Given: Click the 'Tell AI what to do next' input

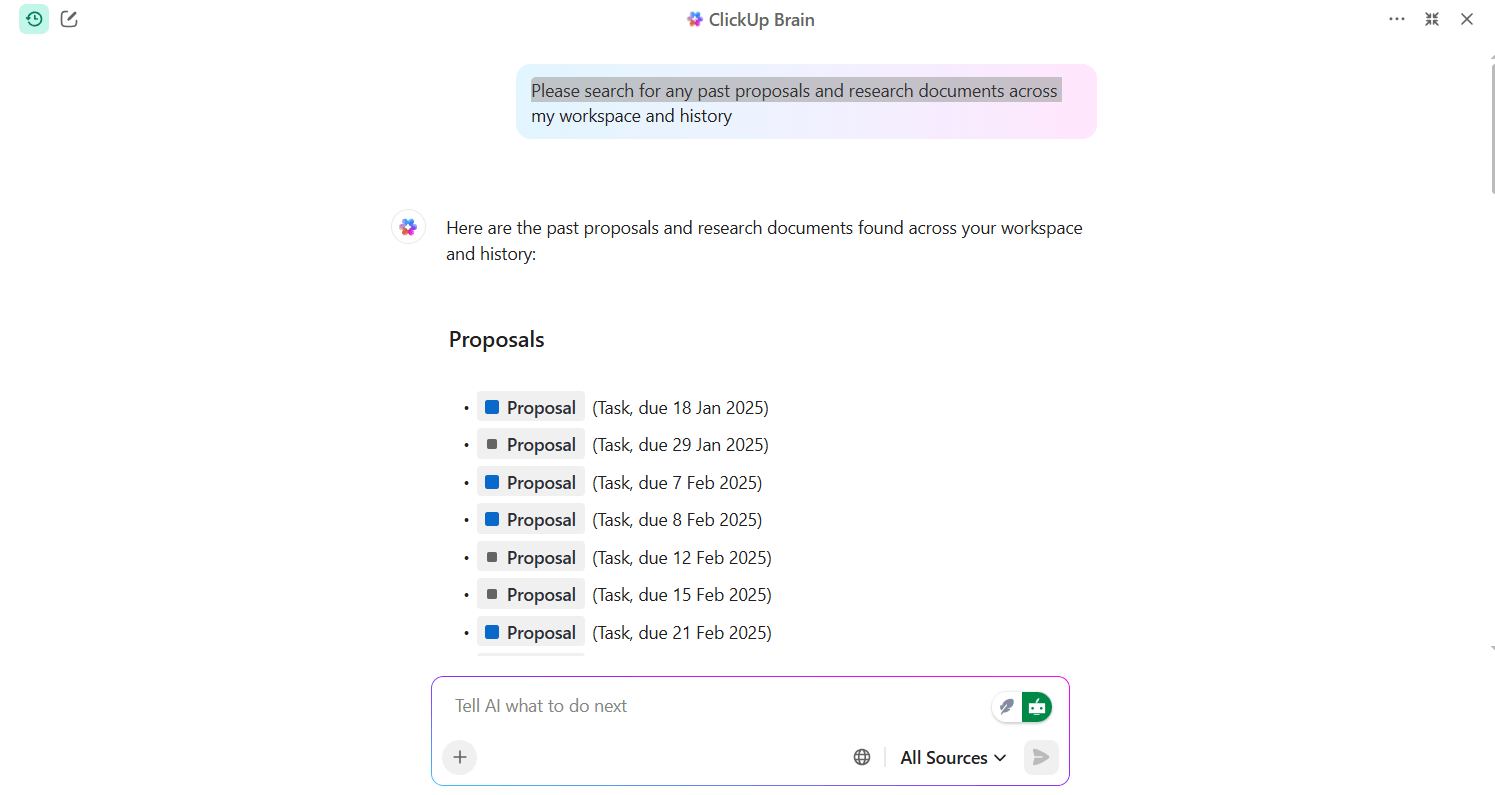Looking at the screenshot, I should click(x=710, y=706).
